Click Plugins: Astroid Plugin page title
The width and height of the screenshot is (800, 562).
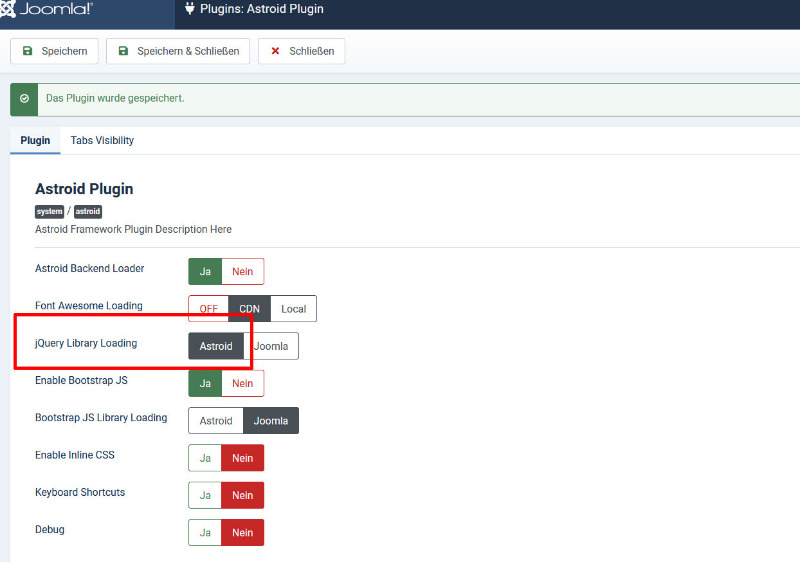click(262, 9)
